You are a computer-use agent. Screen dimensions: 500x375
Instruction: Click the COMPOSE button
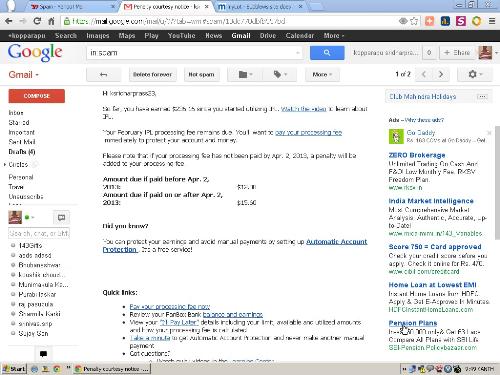(x=37, y=96)
